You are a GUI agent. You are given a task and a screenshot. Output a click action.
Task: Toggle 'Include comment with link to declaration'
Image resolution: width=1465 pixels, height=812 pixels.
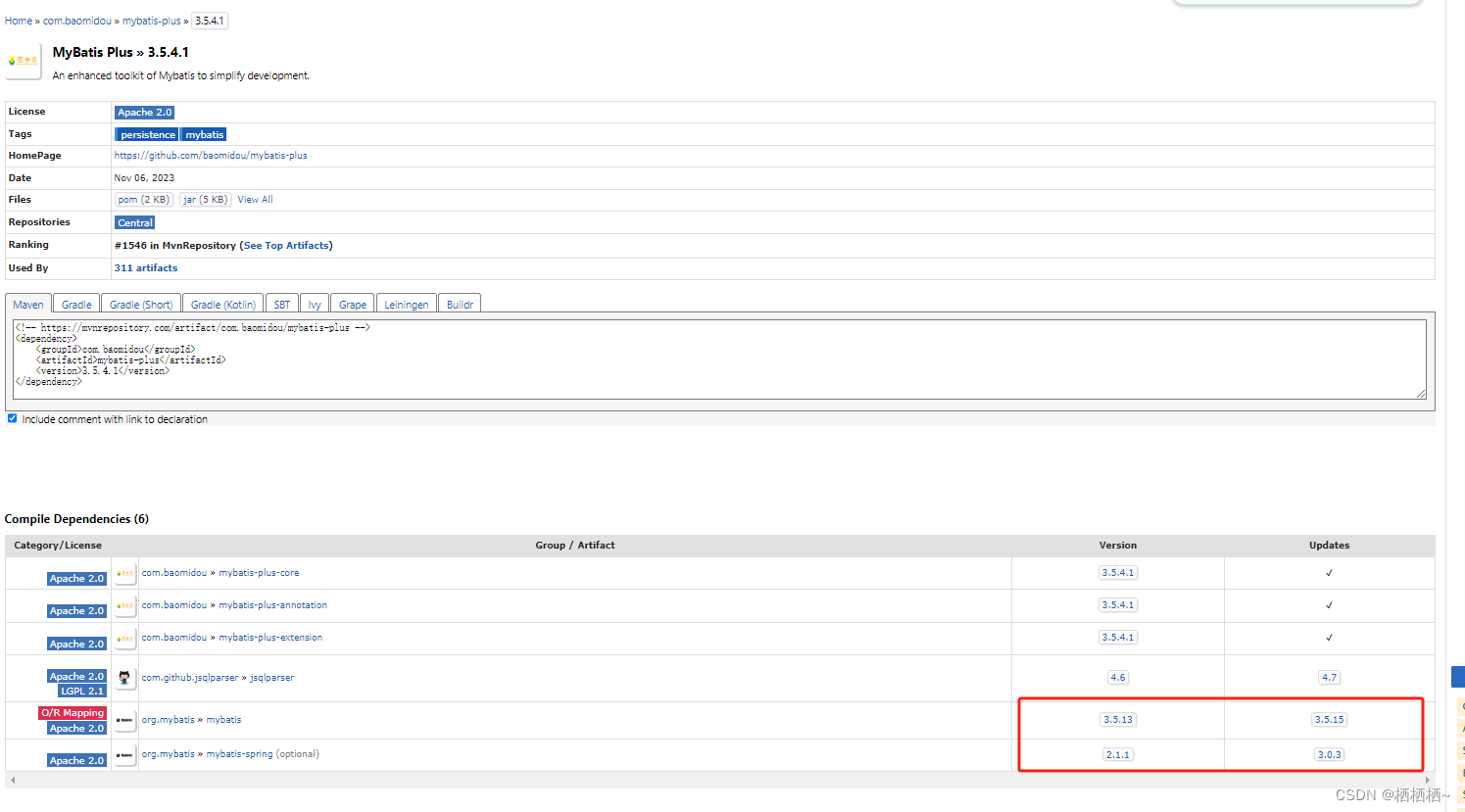click(12, 417)
